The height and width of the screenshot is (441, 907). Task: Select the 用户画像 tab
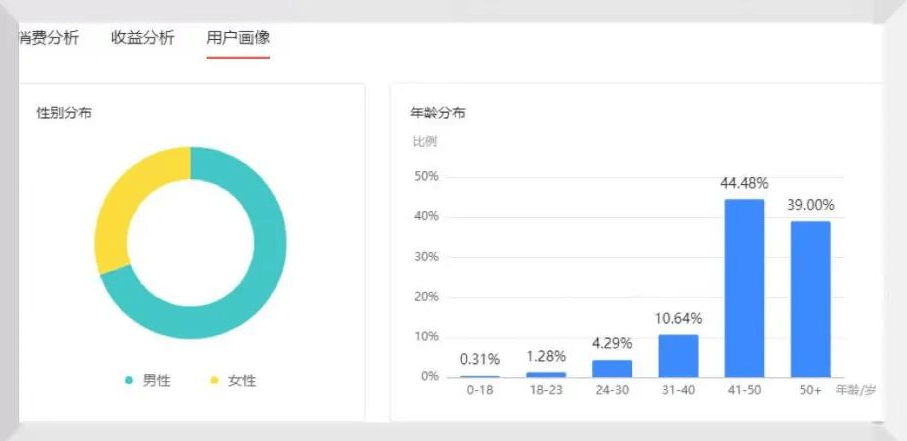237,38
